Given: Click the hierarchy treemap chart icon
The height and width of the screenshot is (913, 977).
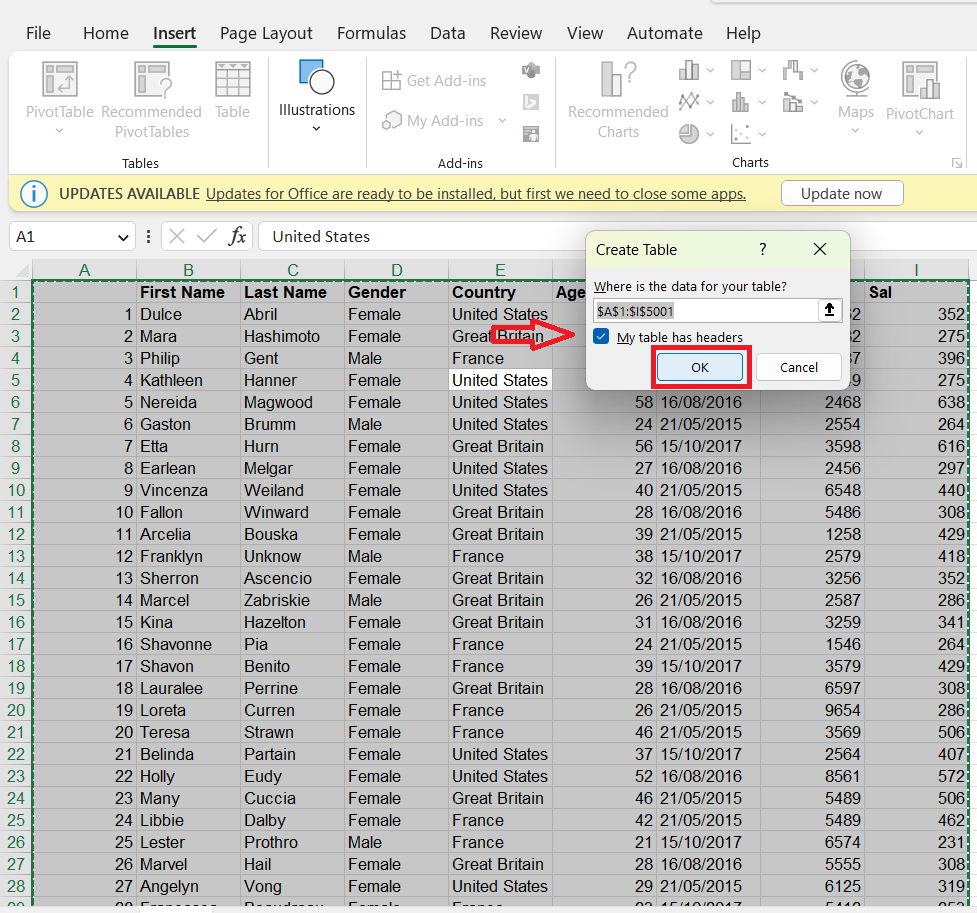Looking at the screenshot, I should click(x=741, y=70).
